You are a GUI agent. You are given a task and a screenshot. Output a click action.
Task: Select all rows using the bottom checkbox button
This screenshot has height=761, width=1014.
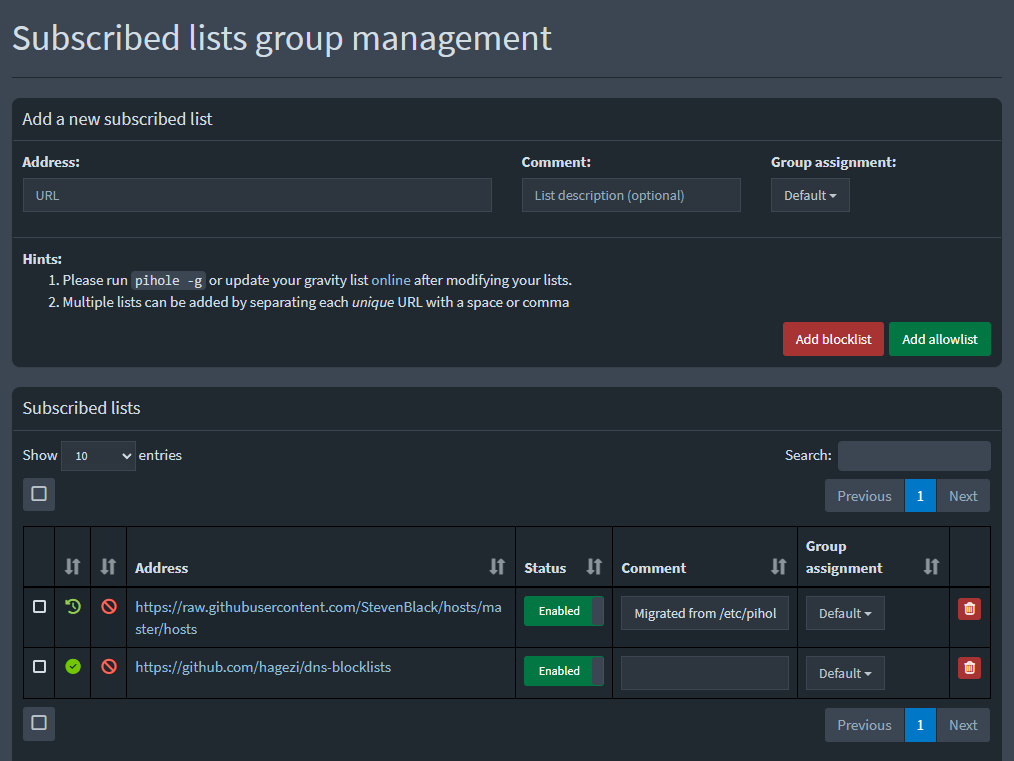pos(39,723)
